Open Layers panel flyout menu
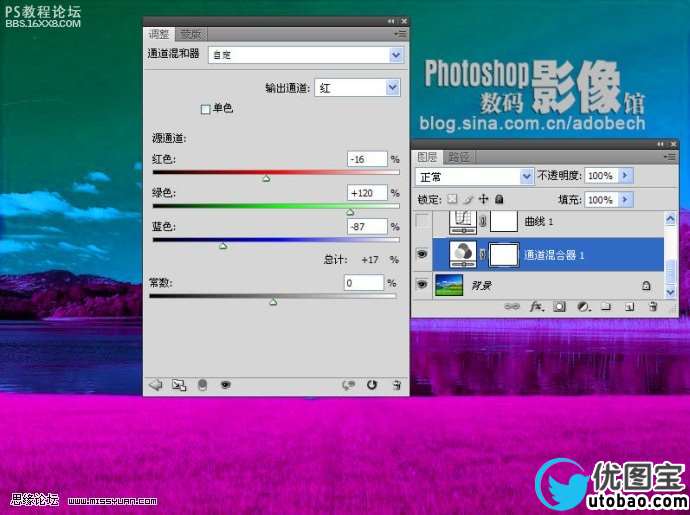This screenshot has height=515, width=690. [x=670, y=157]
